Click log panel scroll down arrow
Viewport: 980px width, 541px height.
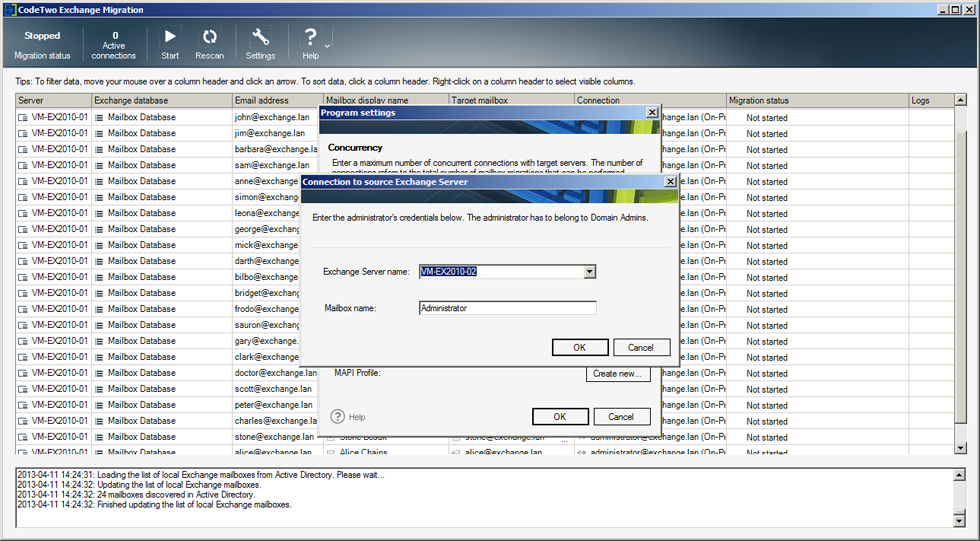pos(959,520)
